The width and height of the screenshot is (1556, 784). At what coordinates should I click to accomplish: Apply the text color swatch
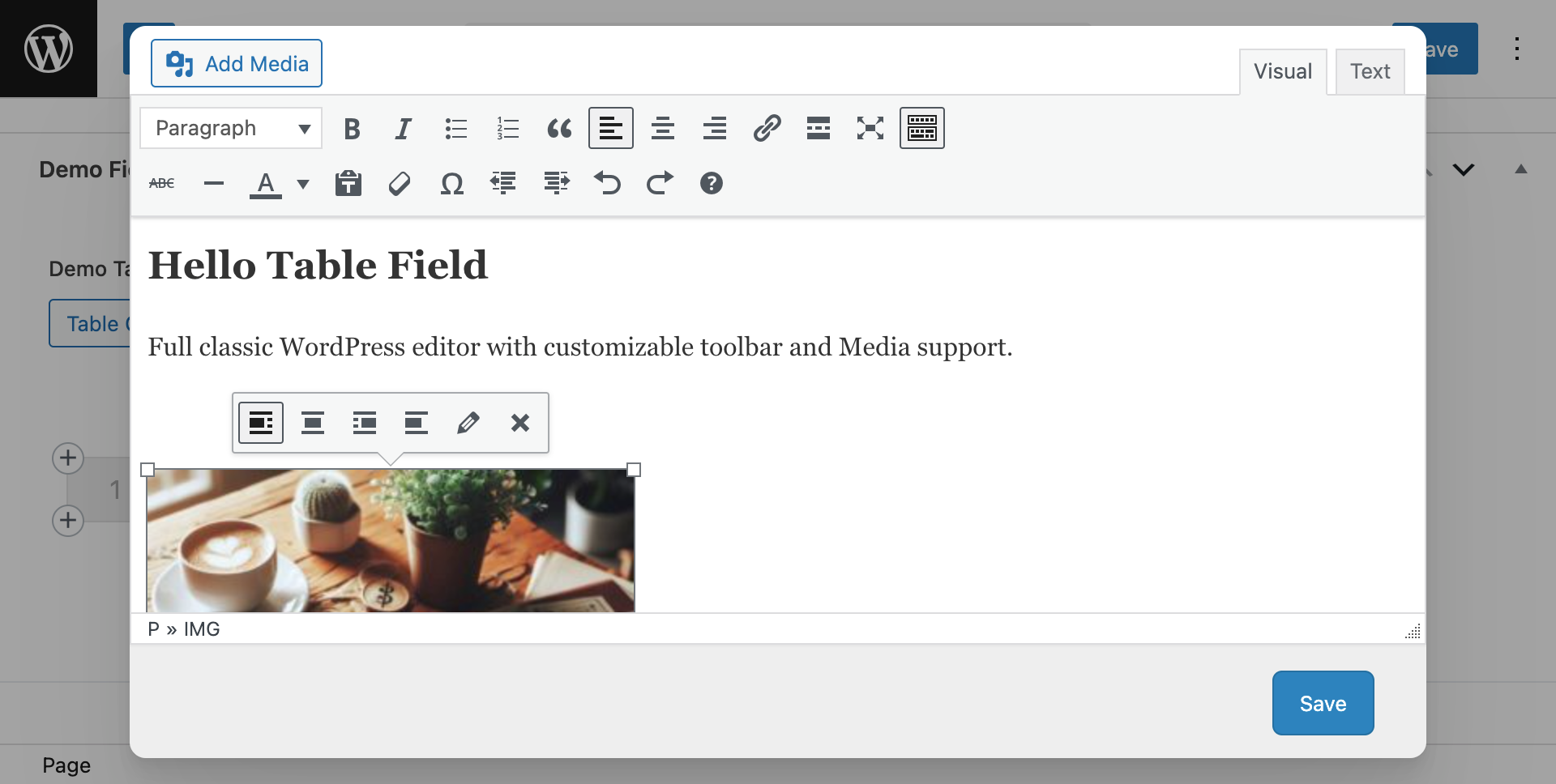tap(265, 184)
